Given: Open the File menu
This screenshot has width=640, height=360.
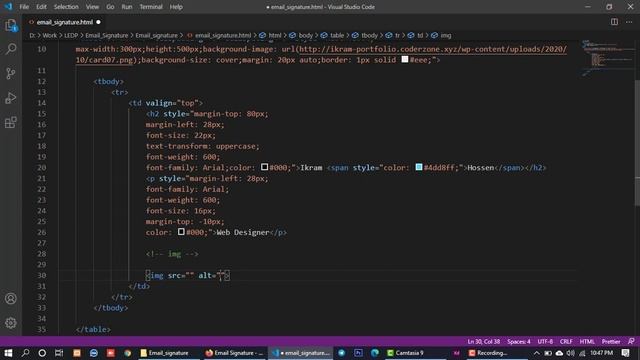Looking at the screenshot, I should point(24,7).
